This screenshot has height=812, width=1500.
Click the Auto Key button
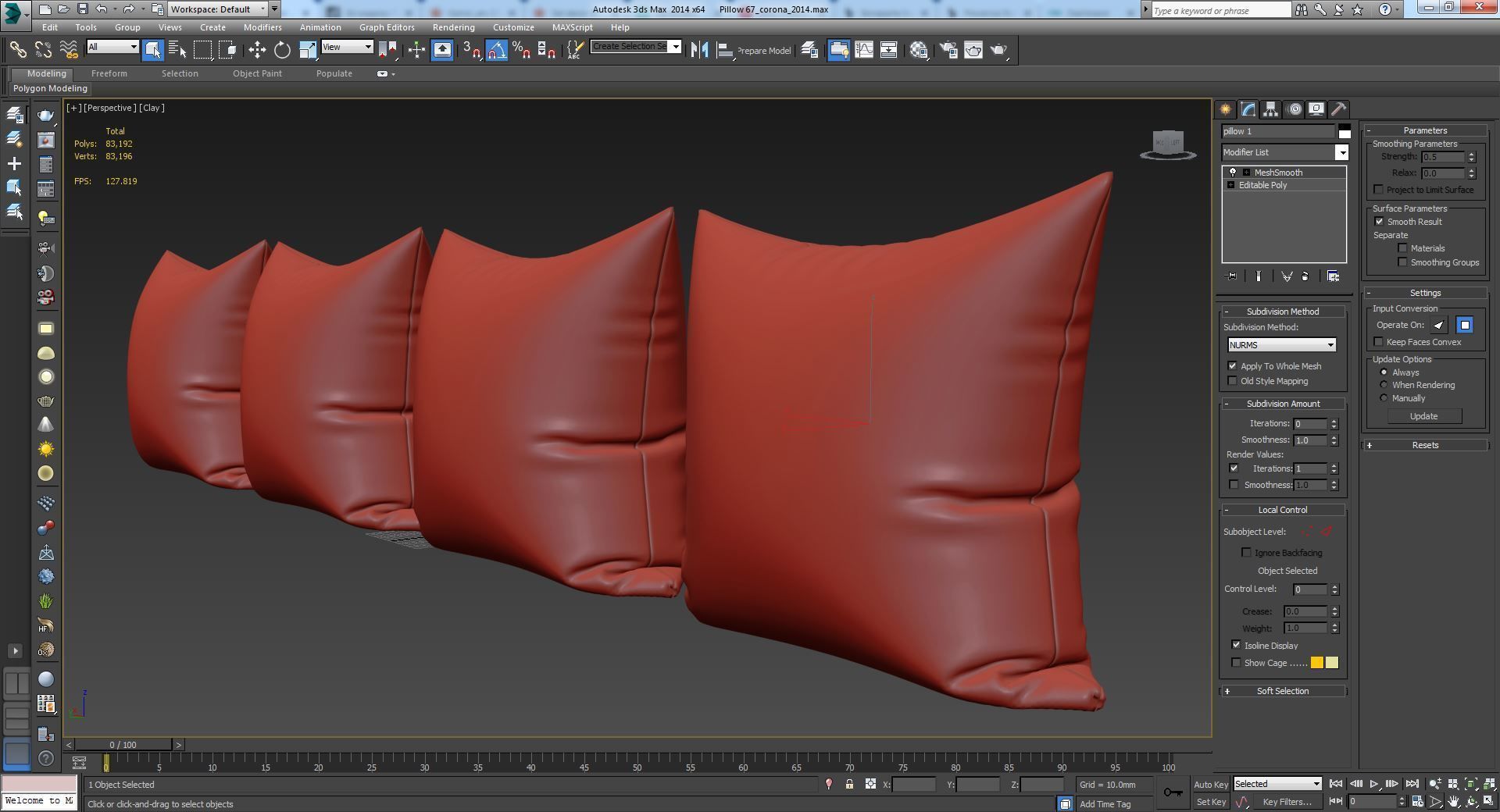[1210, 785]
